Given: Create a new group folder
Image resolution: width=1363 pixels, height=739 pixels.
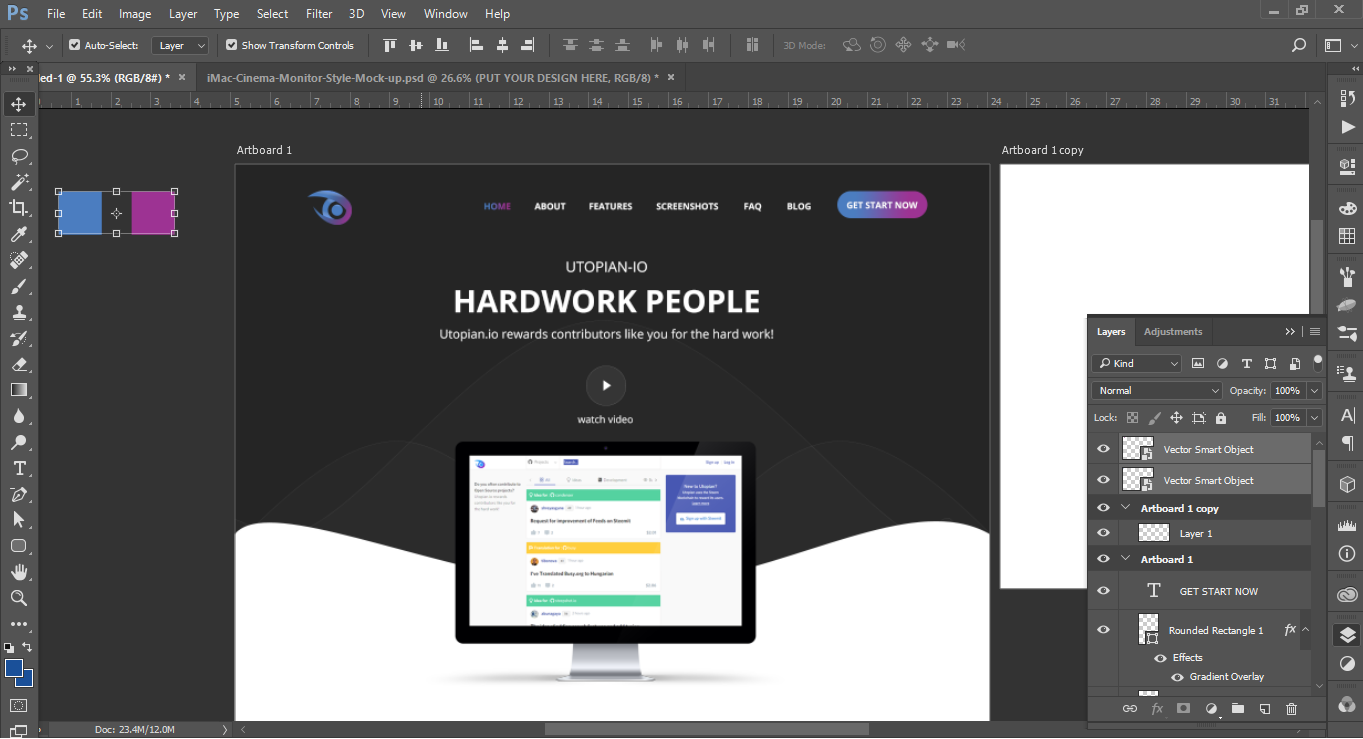Looking at the screenshot, I should tap(1238, 709).
